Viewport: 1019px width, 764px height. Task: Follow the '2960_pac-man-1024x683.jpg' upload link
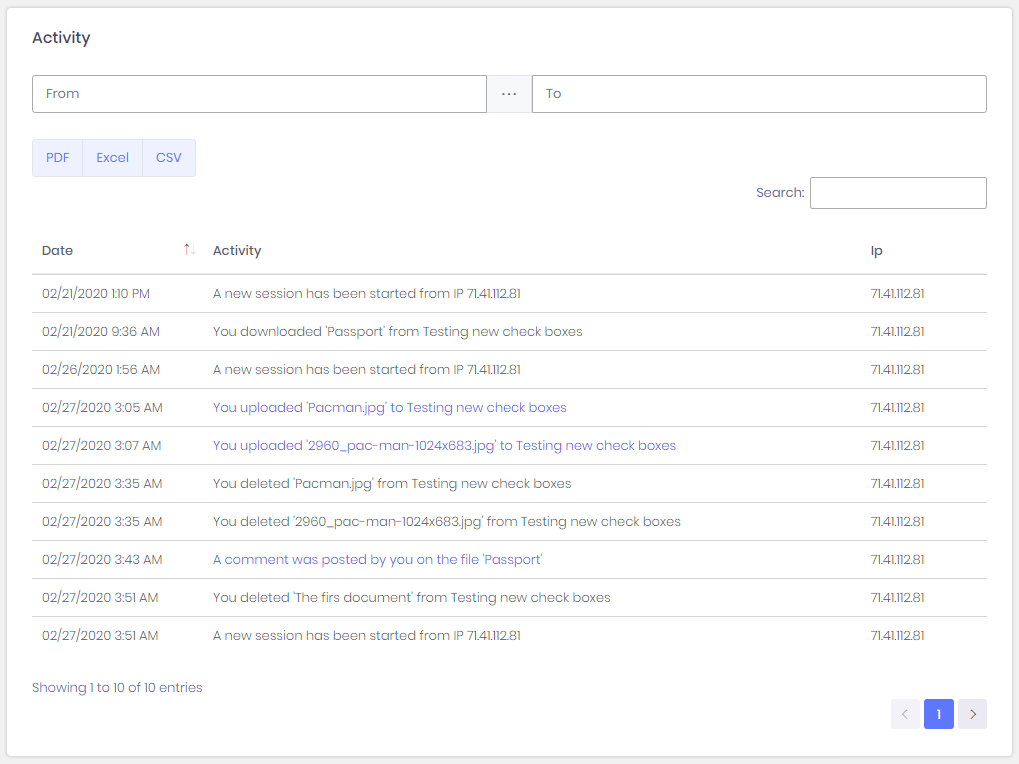tap(444, 445)
